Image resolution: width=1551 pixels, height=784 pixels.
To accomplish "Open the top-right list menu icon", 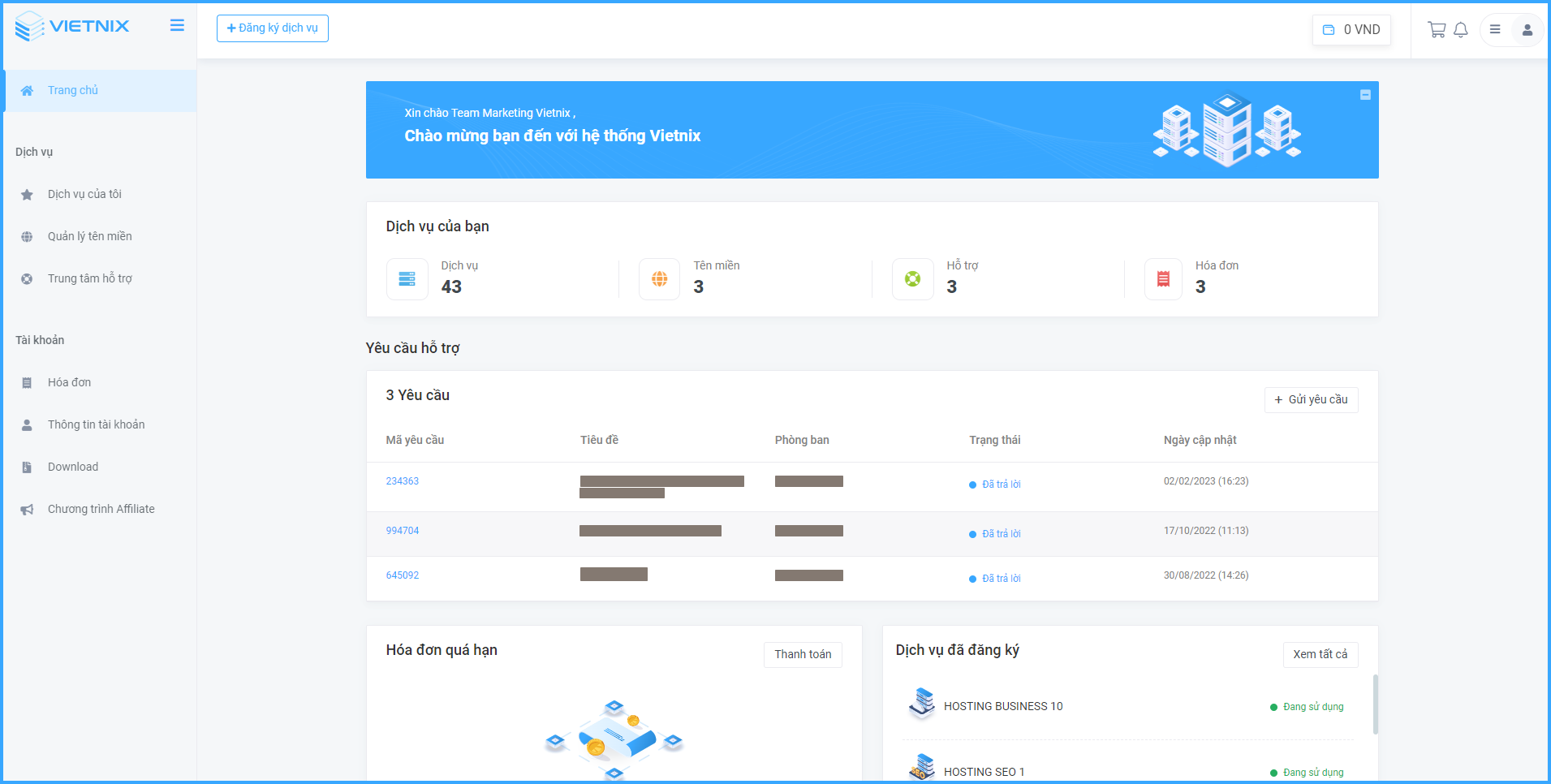I will pos(1495,30).
